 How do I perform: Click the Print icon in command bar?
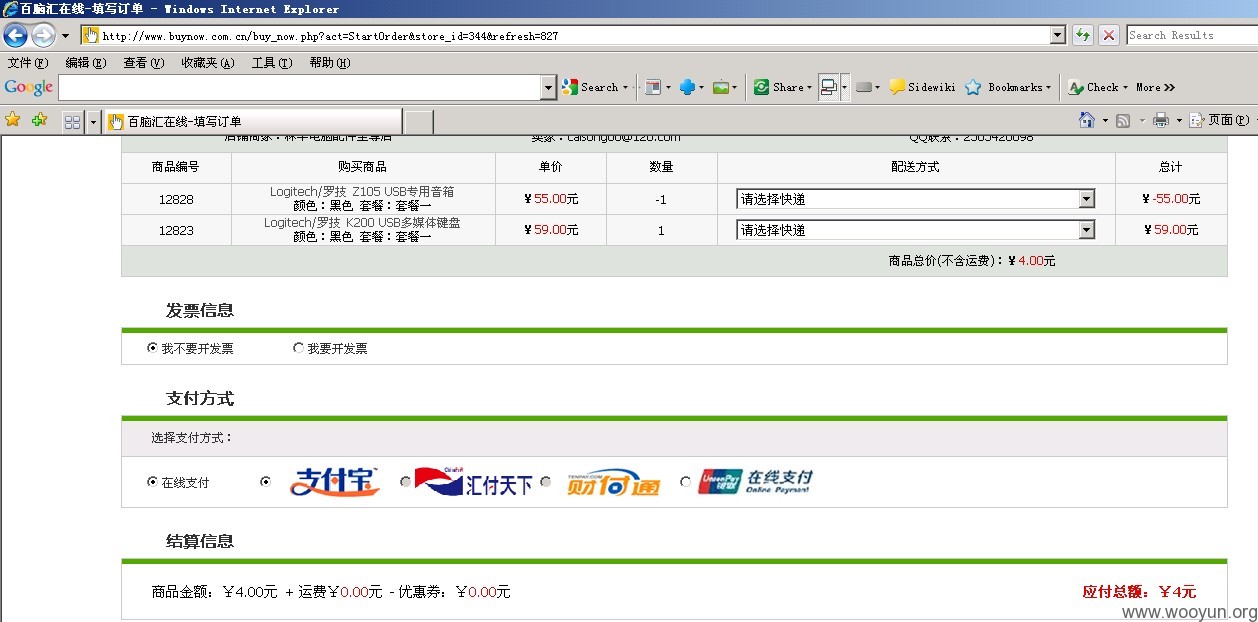[1160, 120]
